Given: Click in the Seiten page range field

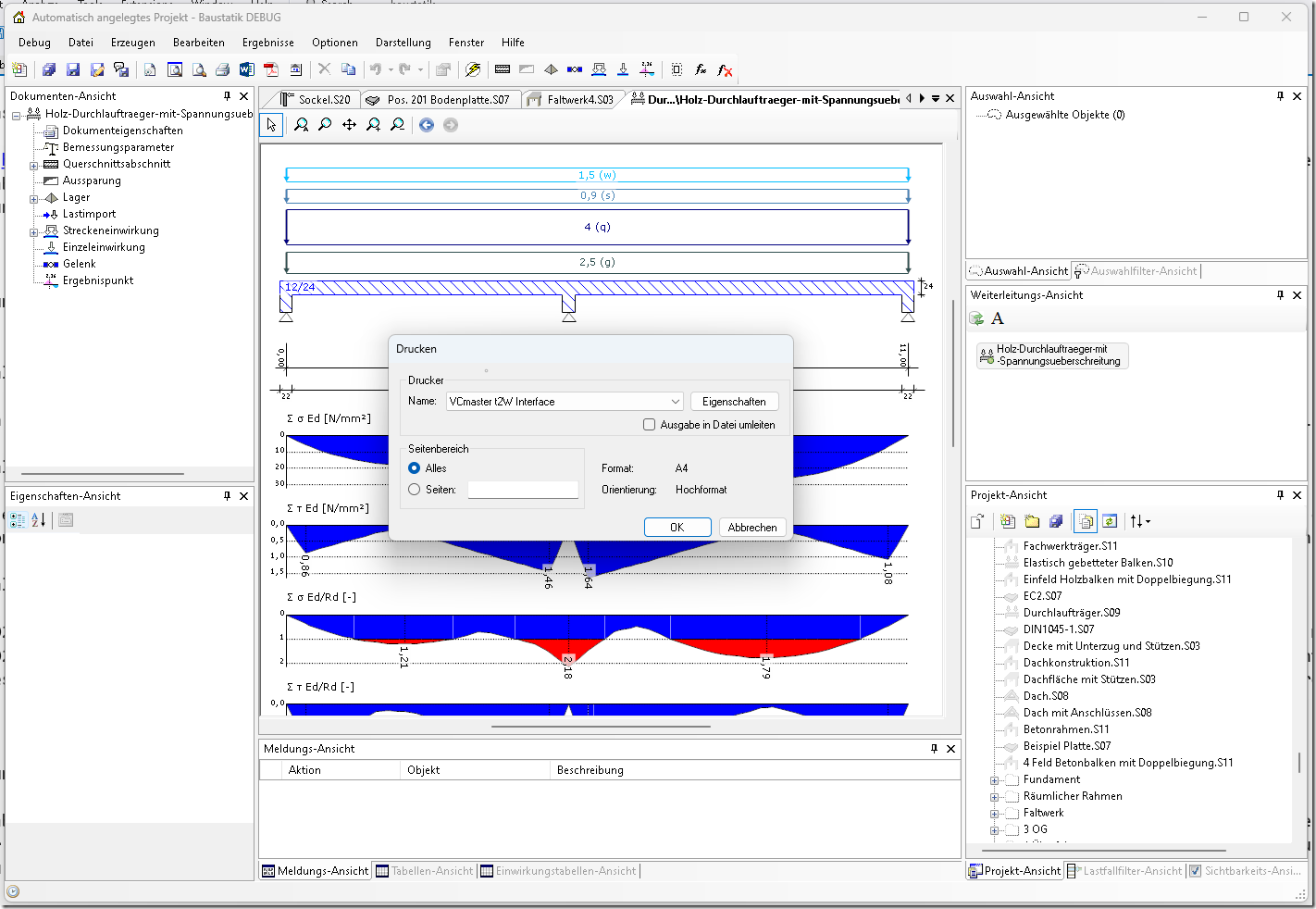Looking at the screenshot, I should (523, 490).
